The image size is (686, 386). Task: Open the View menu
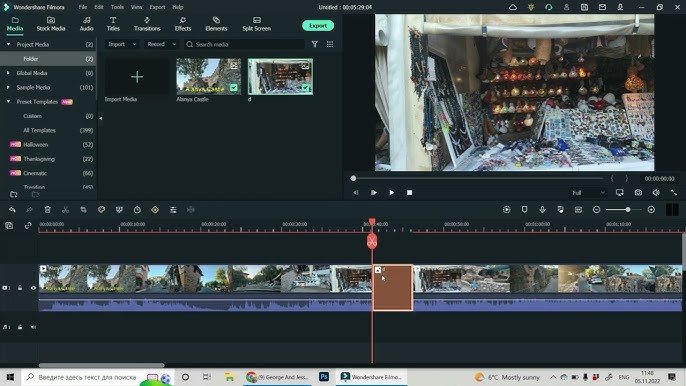(x=136, y=7)
